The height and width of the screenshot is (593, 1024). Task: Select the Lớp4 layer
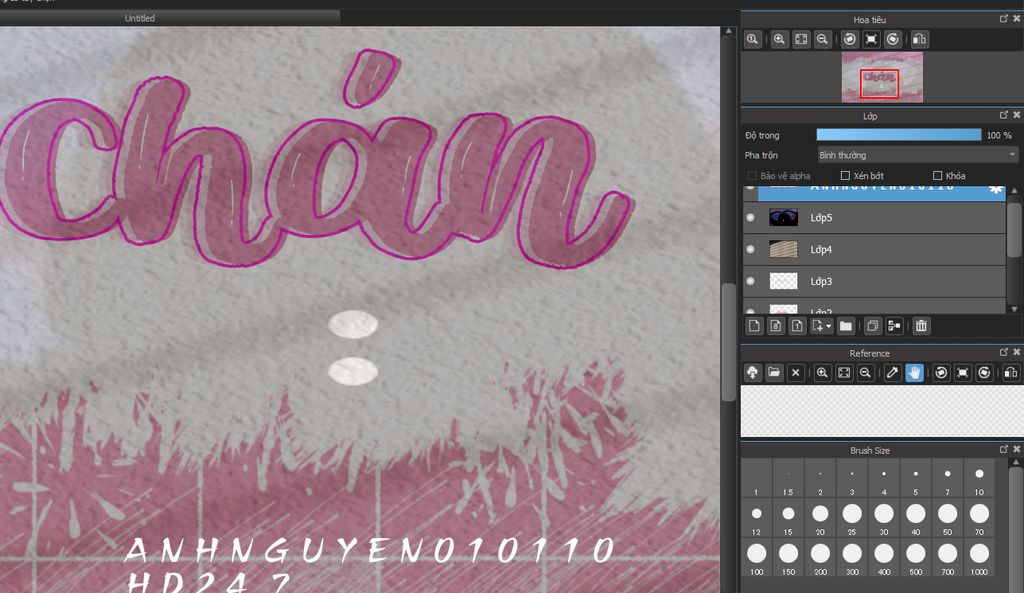click(x=874, y=249)
